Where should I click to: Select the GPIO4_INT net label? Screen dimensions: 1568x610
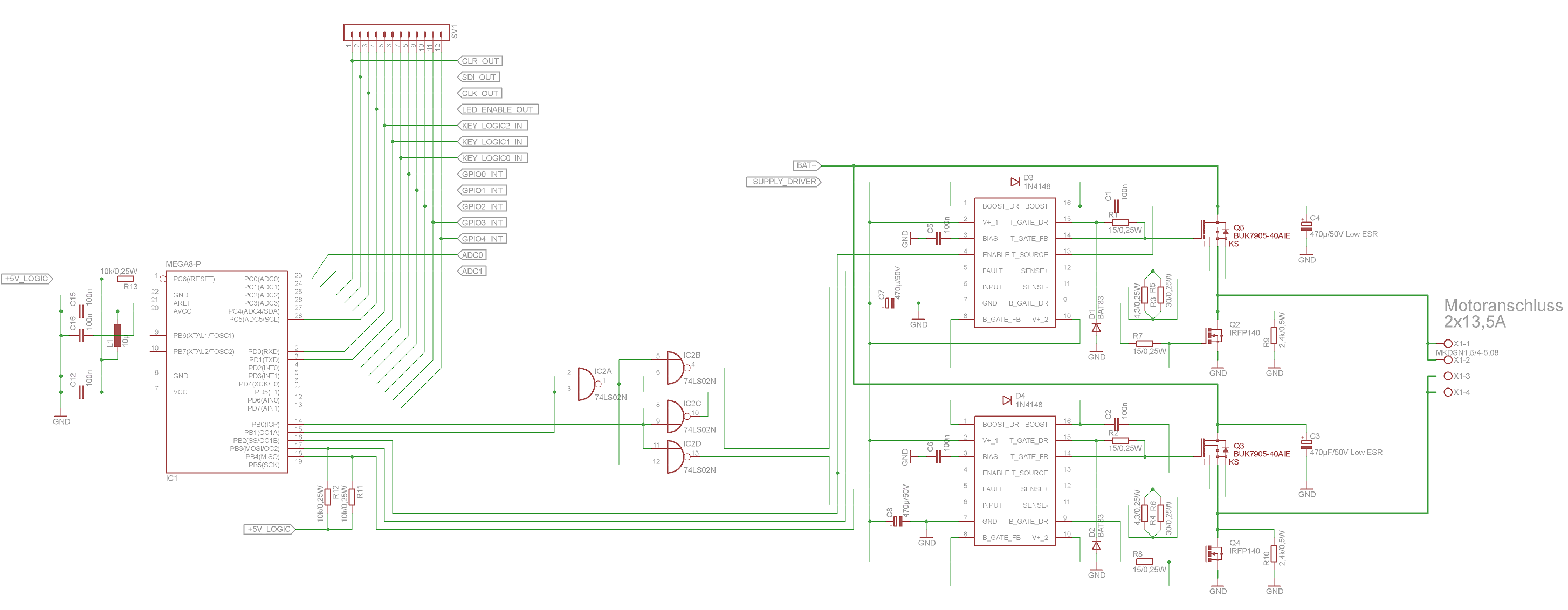tap(482, 239)
